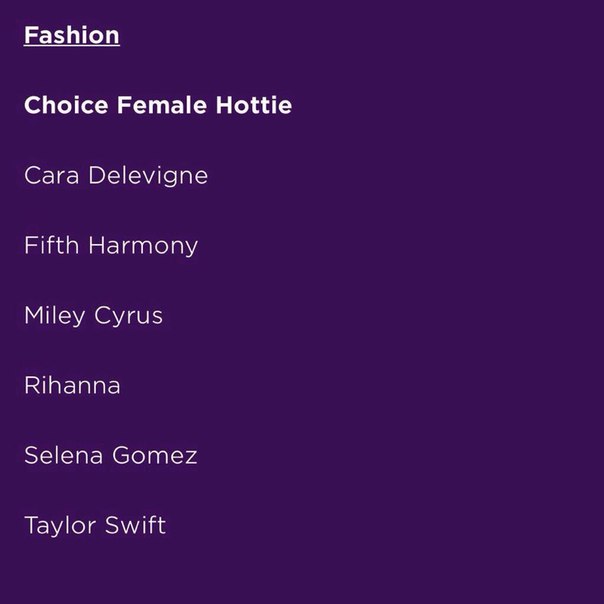Vote for Selena Gomez
The height and width of the screenshot is (604, 604).
pyautogui.click(x=110, y=456)
